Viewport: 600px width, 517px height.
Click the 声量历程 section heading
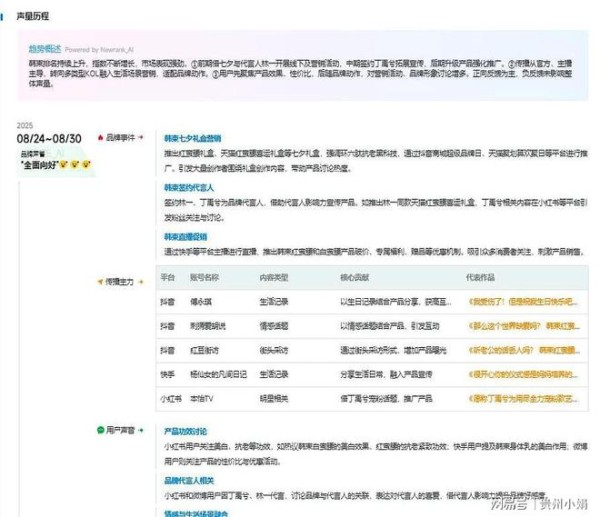point(33,16)
